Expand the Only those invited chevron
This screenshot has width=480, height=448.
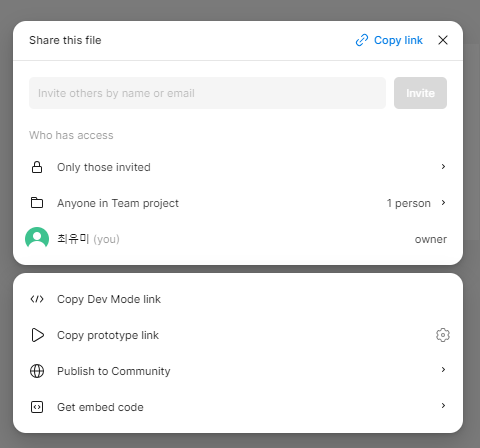(443, 166)
